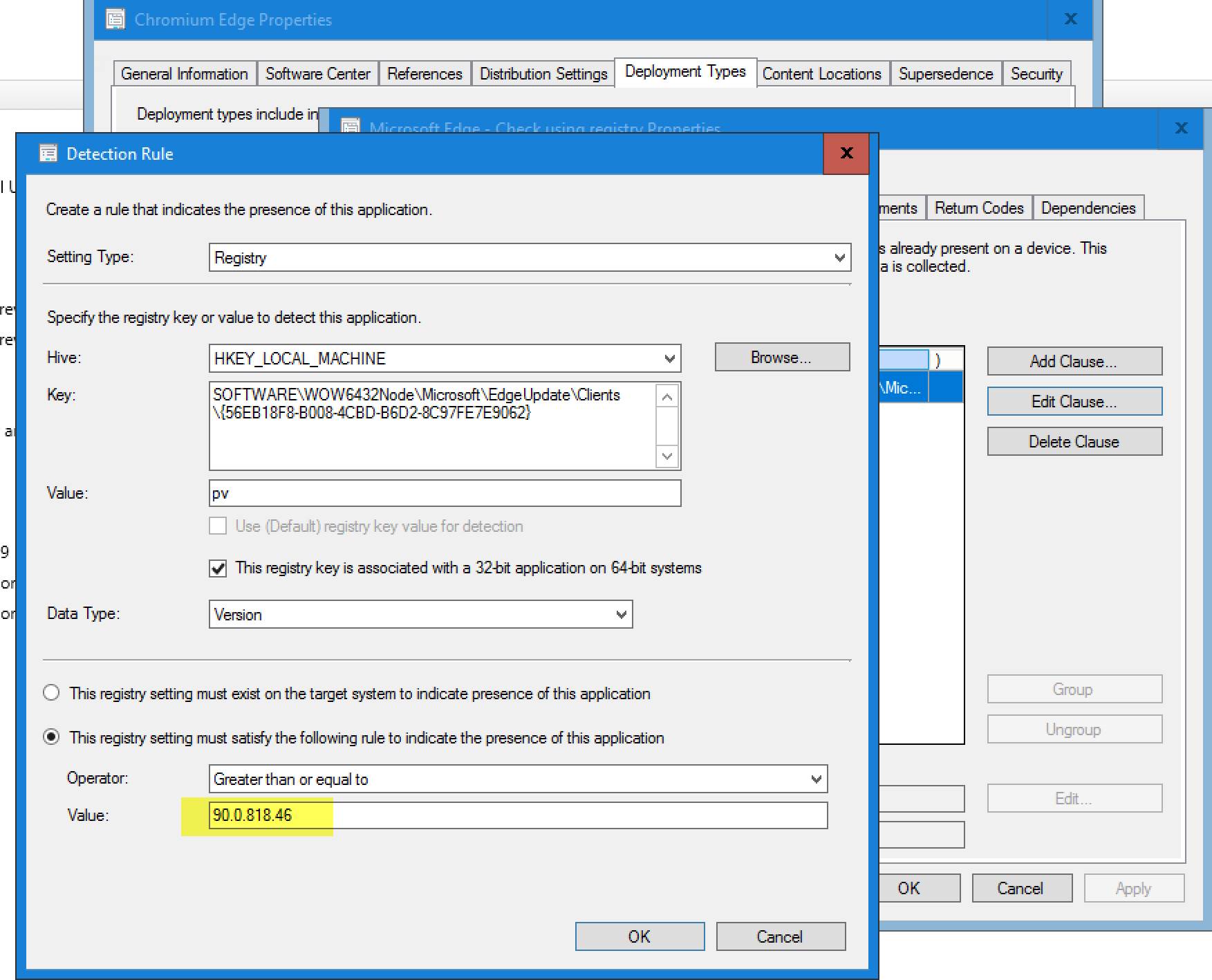Open the Return Codes tab
The height and width of the screenshot is (980, 1212).
[979, 208]
